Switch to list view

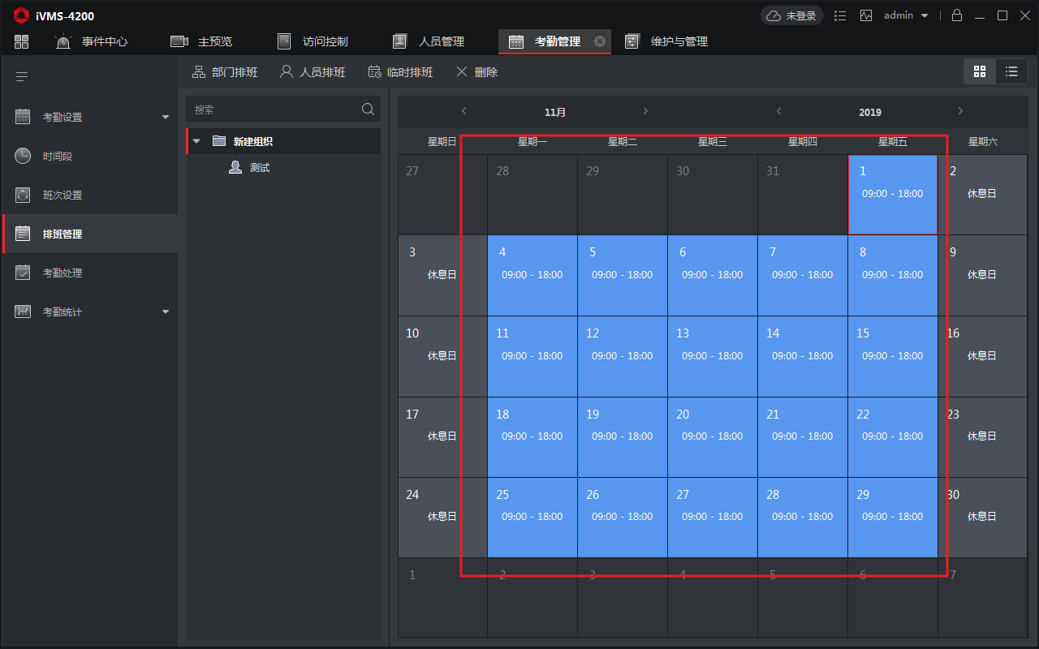[x=1011, y=71]
